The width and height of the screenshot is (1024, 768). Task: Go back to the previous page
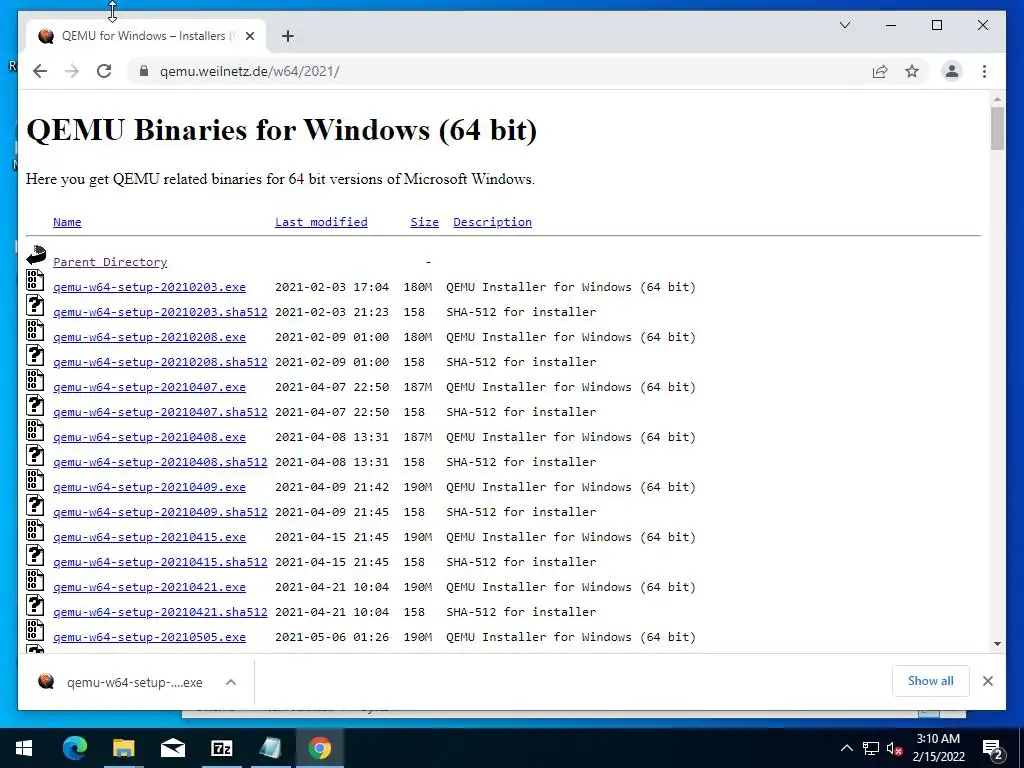40,71
